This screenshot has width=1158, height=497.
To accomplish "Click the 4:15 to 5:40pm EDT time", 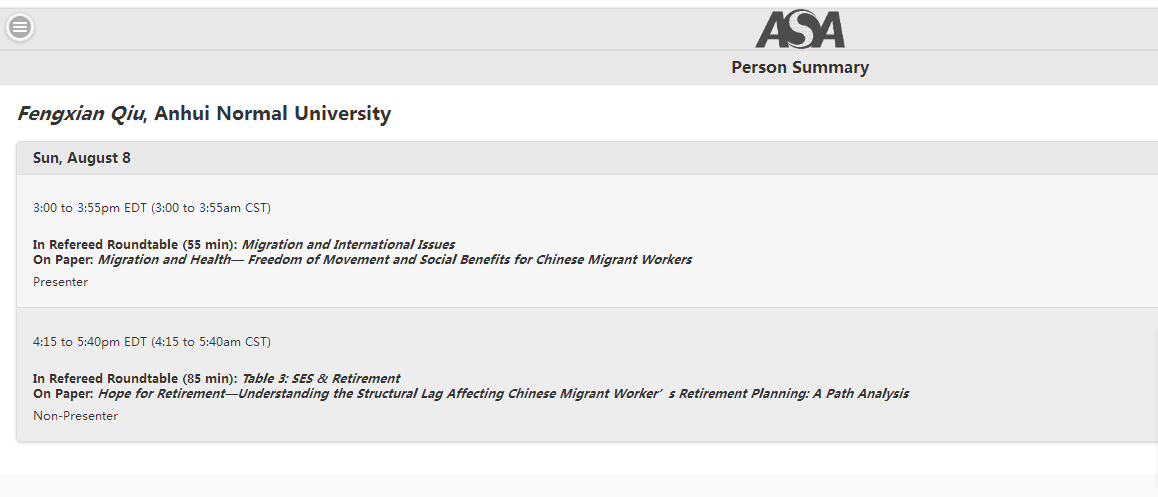I will pyautogui.click(x=90, y=342).
